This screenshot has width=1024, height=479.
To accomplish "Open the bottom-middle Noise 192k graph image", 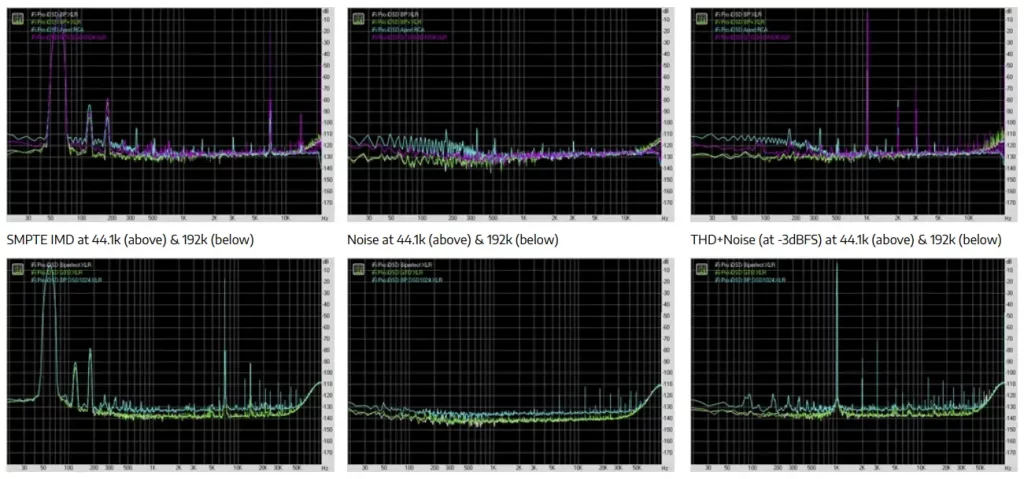I will (511, 365).
